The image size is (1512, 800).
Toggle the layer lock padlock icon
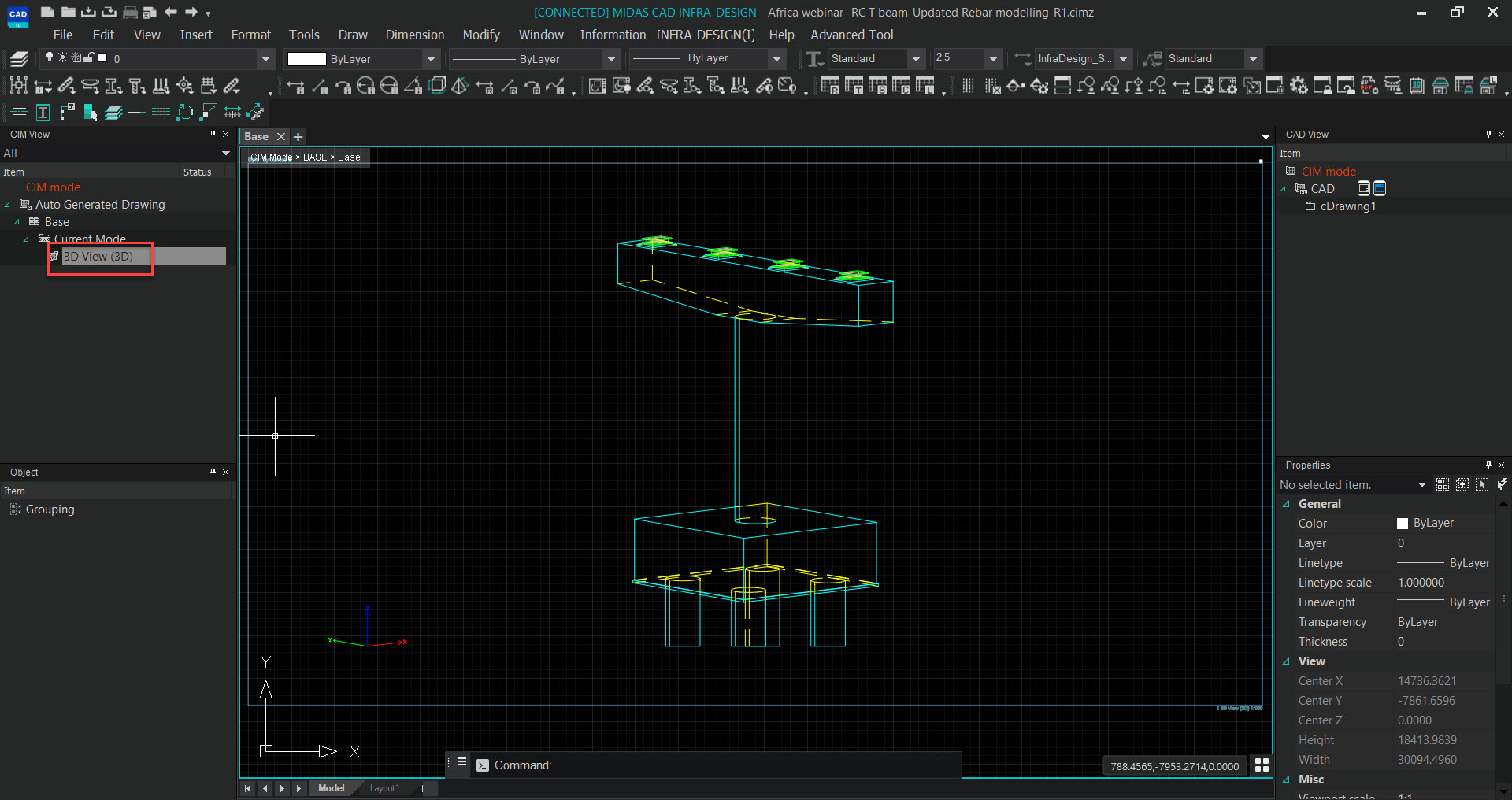point(90,57)
